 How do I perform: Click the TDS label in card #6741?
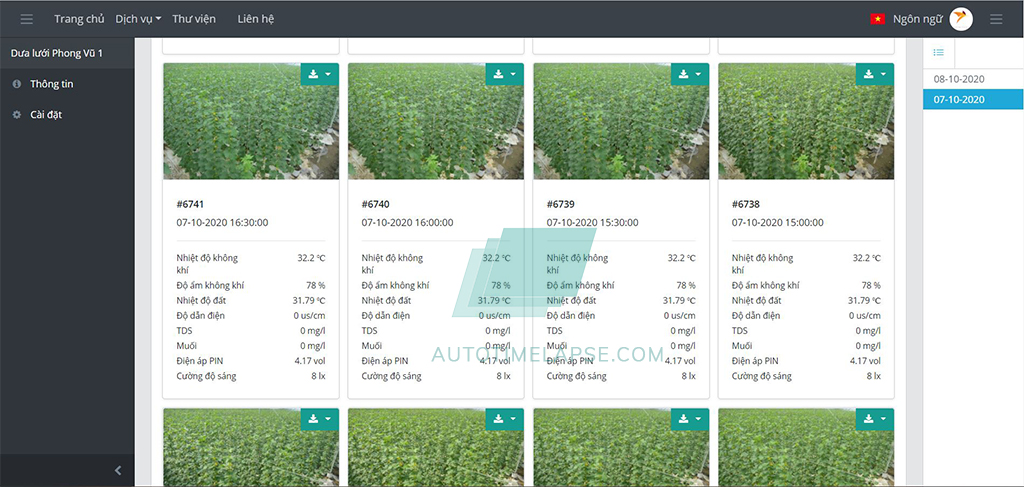point(184,331)
